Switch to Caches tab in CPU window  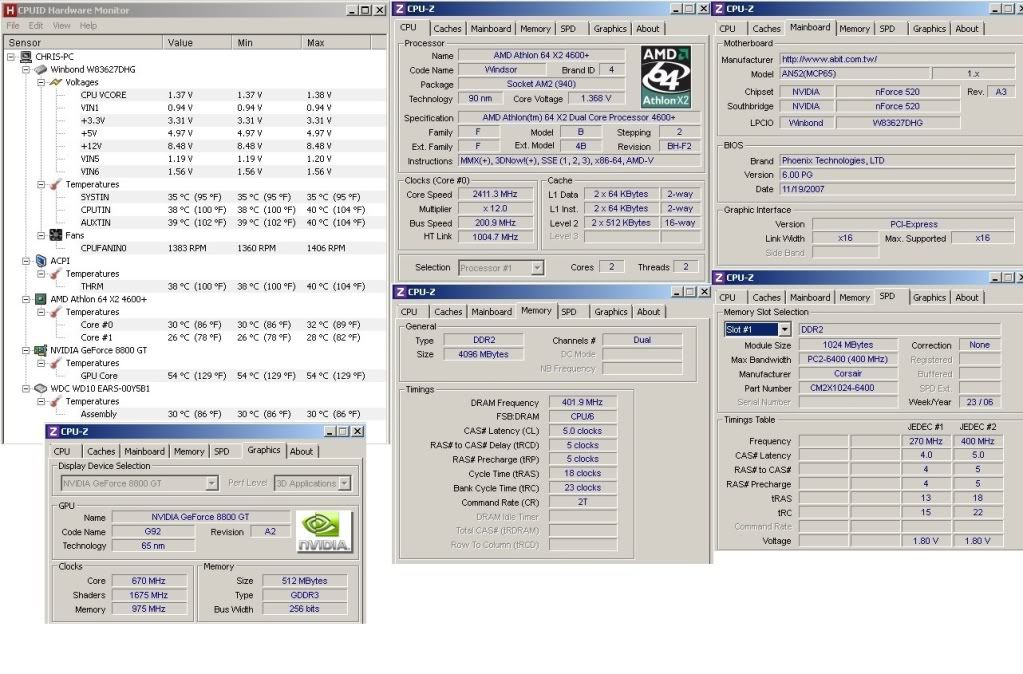tap(447, 29)
